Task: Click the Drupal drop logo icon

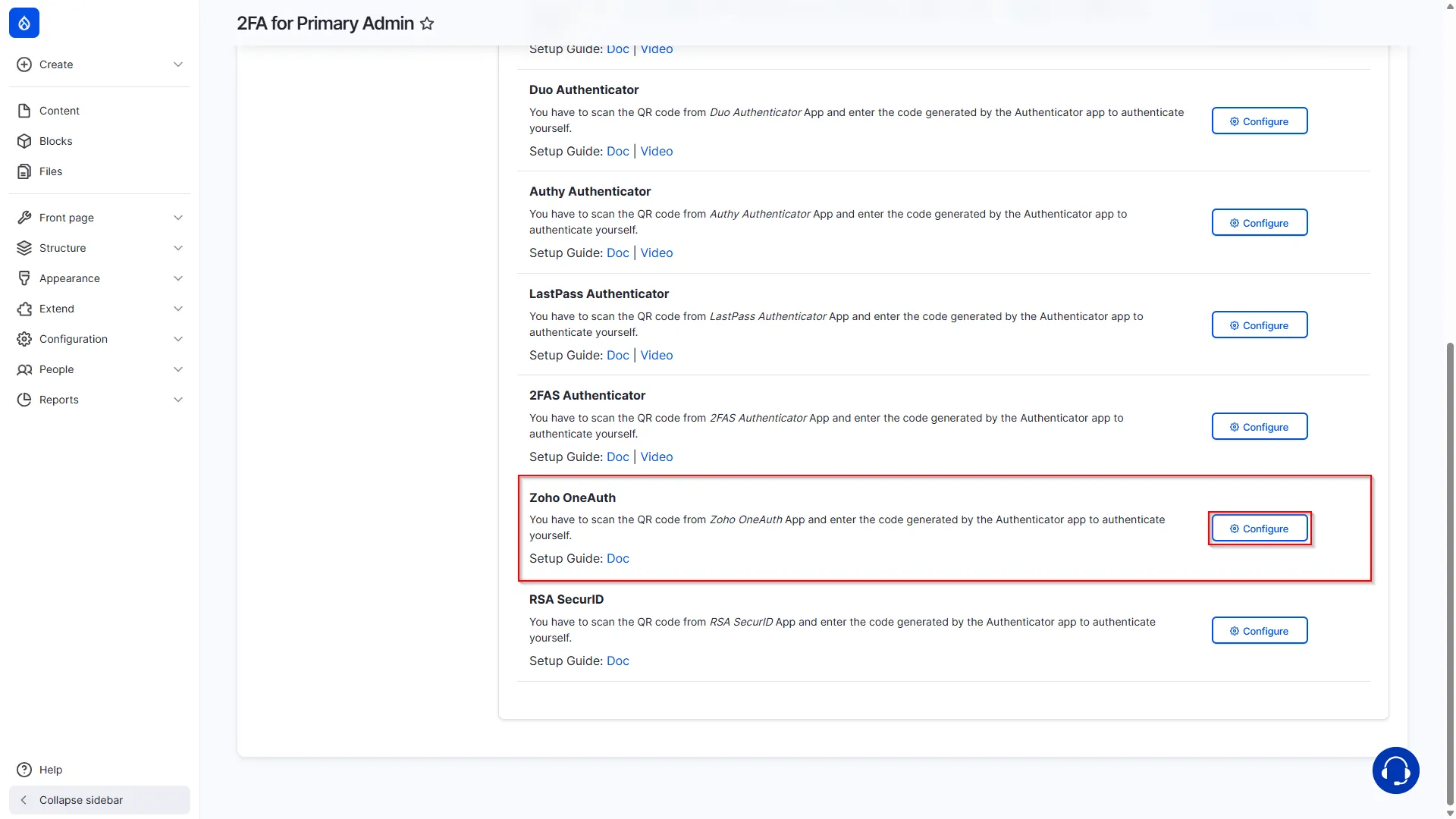Action: click(x=24, y=23)
